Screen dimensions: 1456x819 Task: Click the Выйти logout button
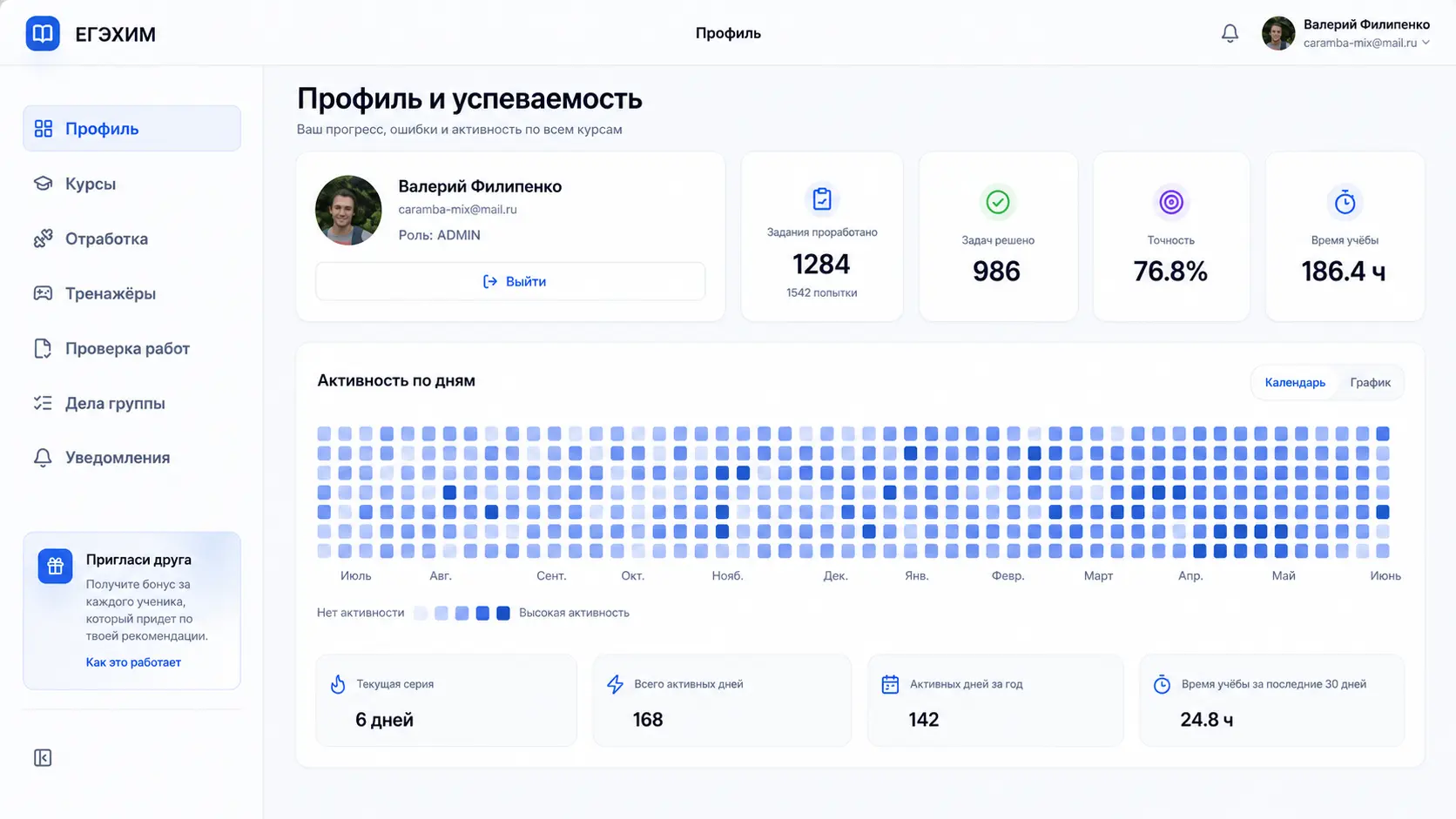510,281
